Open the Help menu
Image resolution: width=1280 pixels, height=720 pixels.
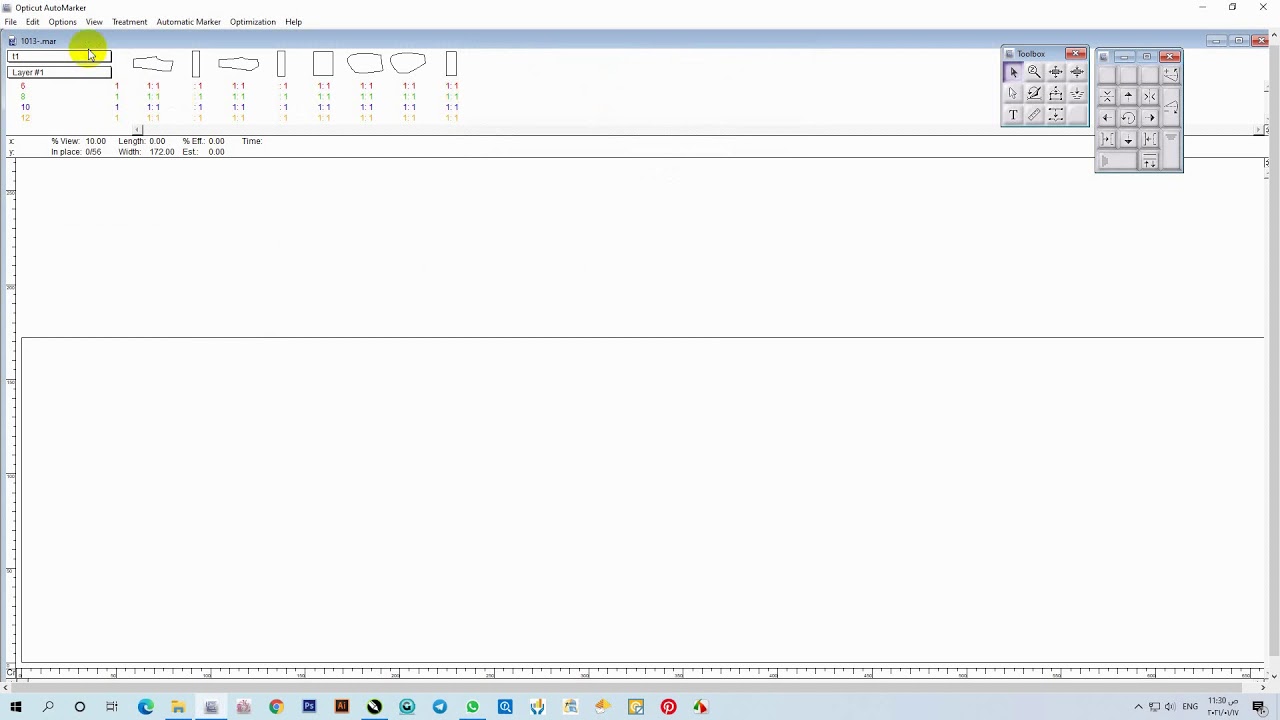coord(293,22)
